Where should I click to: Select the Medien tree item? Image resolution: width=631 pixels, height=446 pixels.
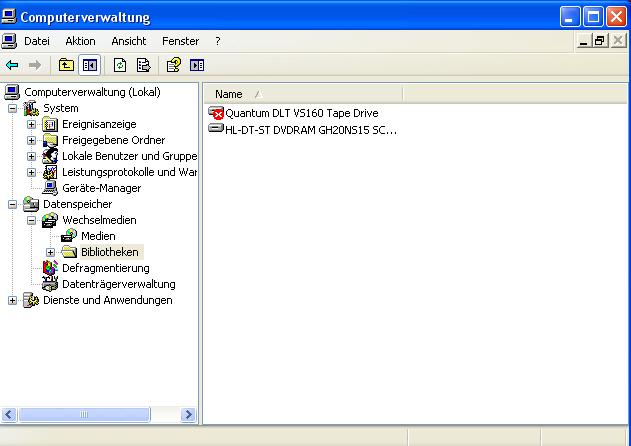[x=98, y=236]
